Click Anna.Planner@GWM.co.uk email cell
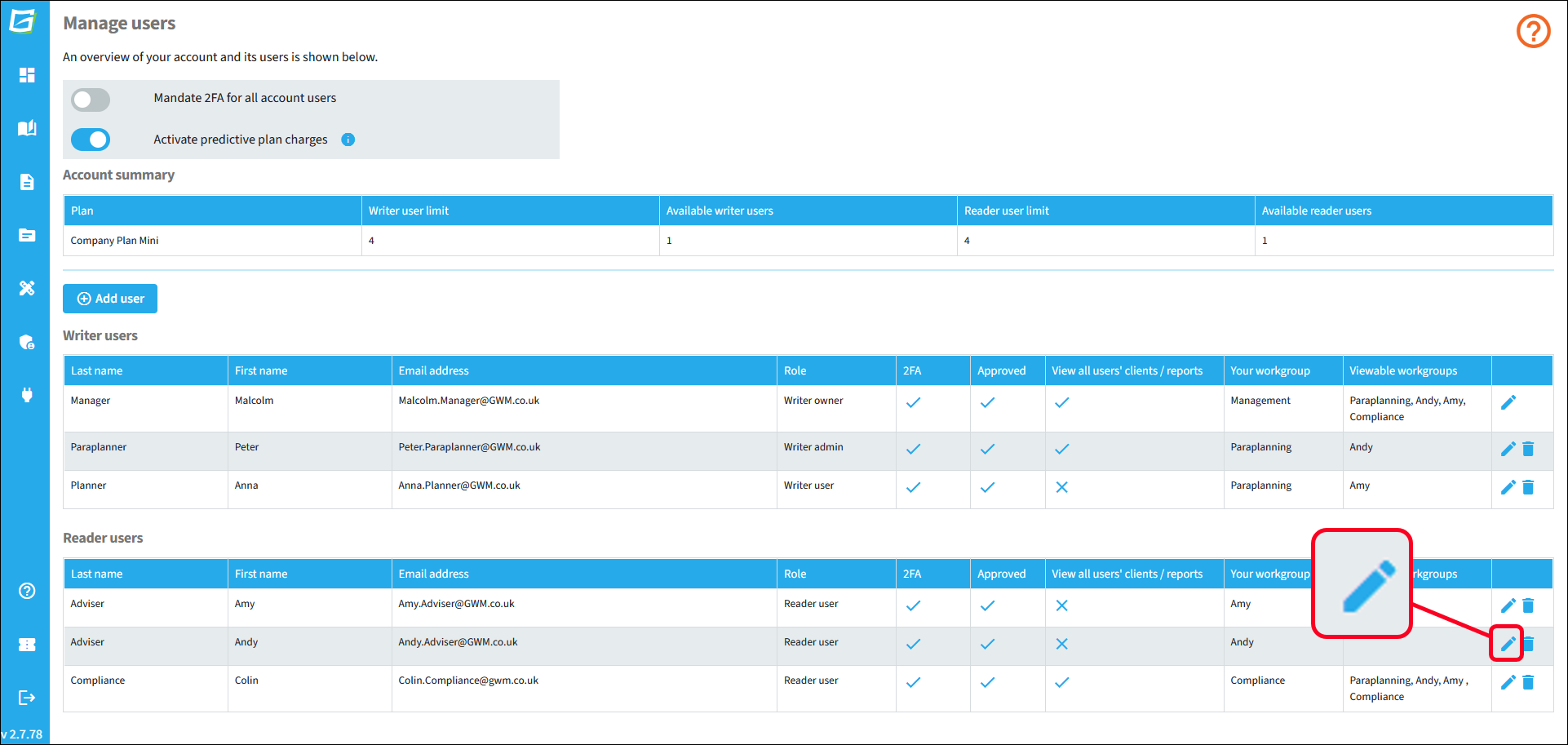This screenshot has width=1568, height=745. [584, 490]
